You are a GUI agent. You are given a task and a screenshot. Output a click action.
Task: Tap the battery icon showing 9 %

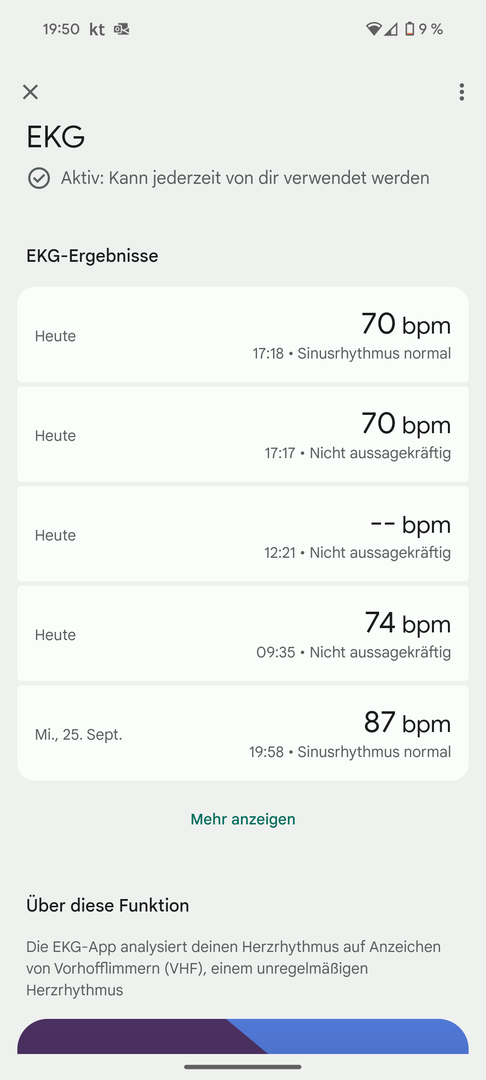(410, 29)
